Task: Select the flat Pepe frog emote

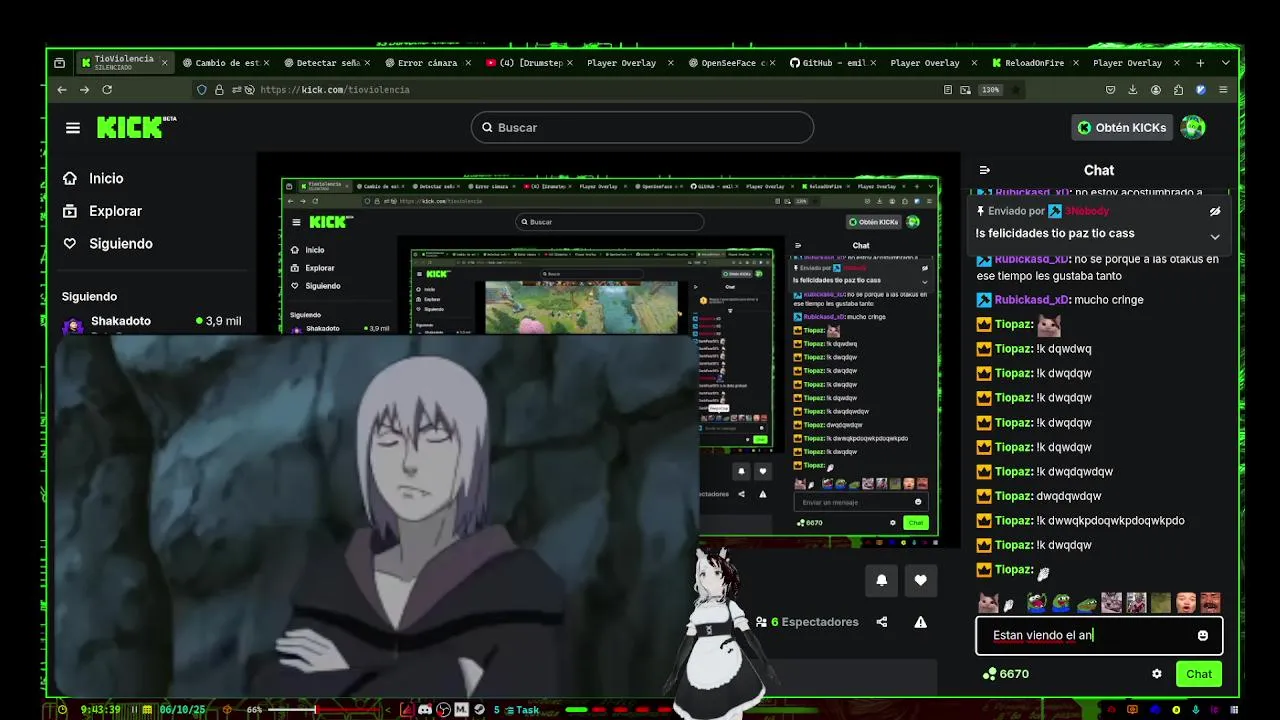Action: pos(1087,603)
